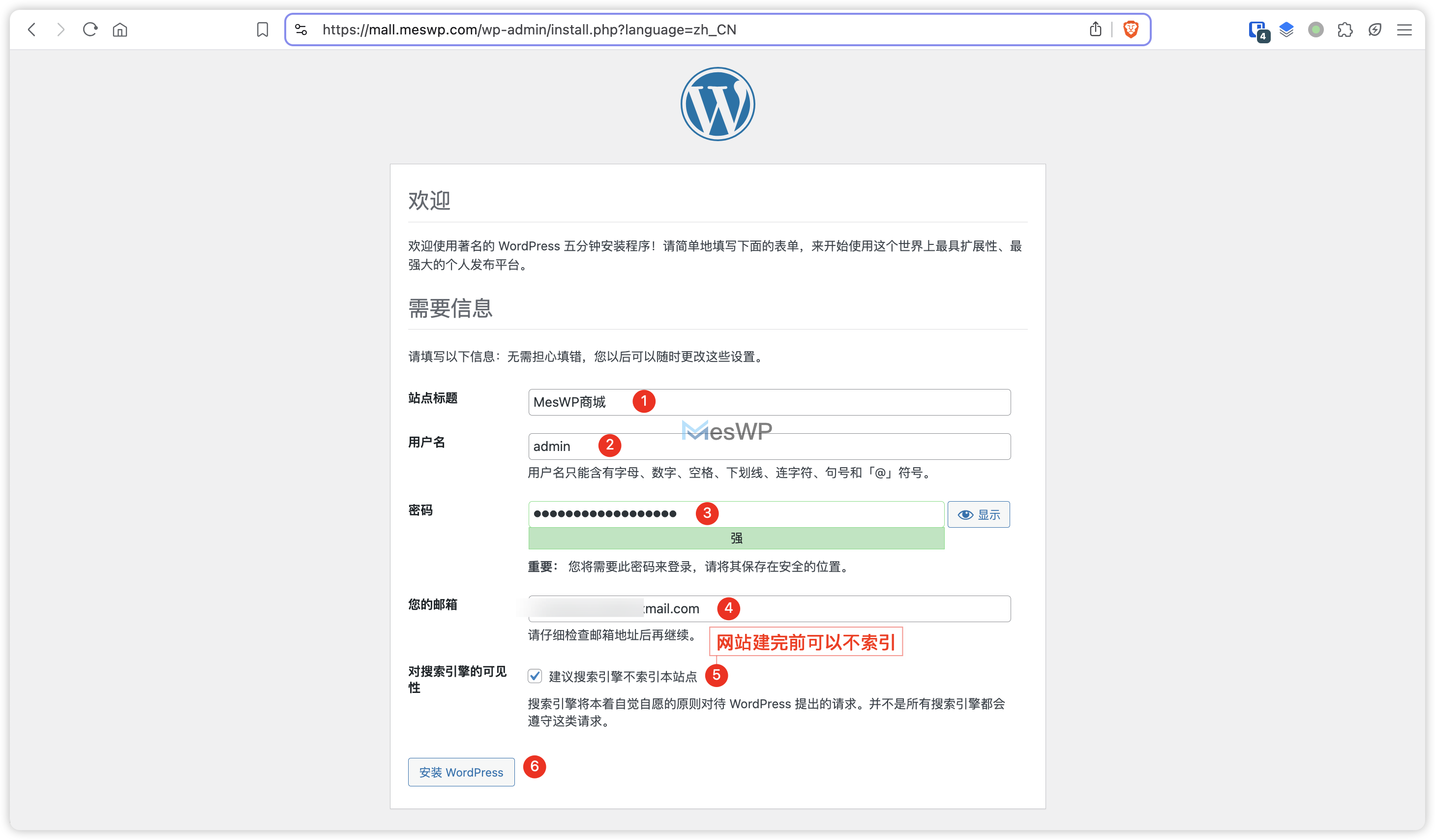Screen dimensions: 1435x840
Task: Reload the current page
Action: pyautogui.click(x=90, y=30)
